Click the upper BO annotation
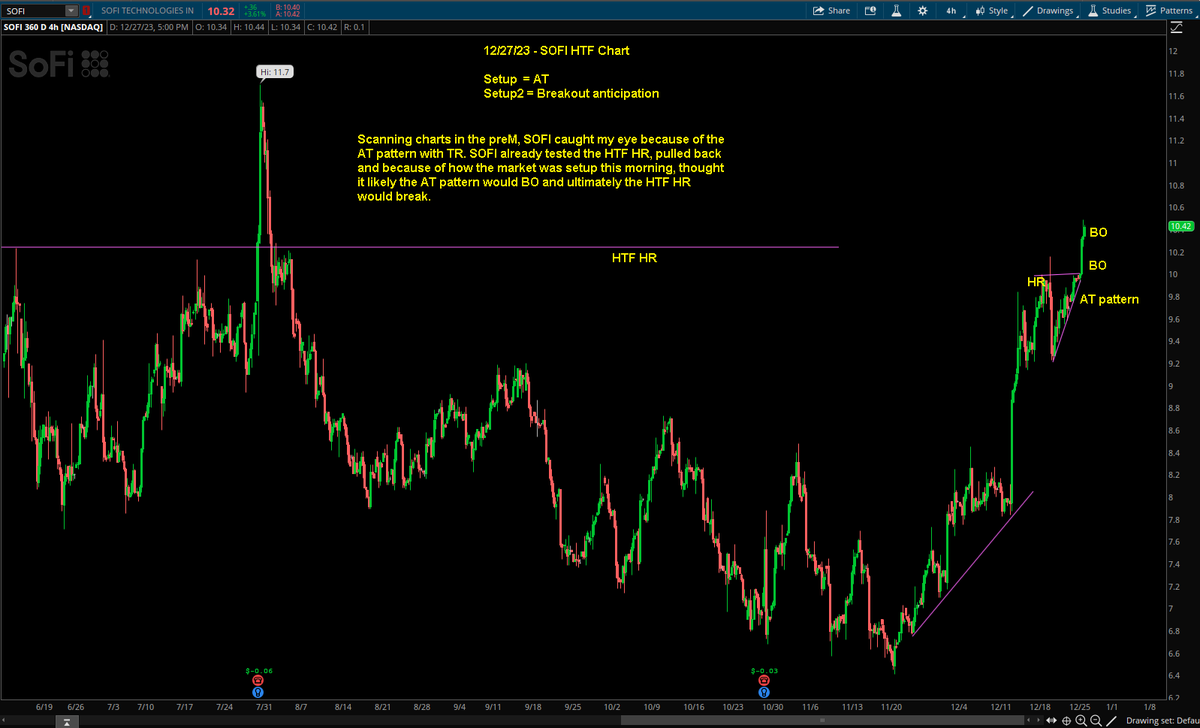The image size is (1200, 728). tap(1098, 232)
